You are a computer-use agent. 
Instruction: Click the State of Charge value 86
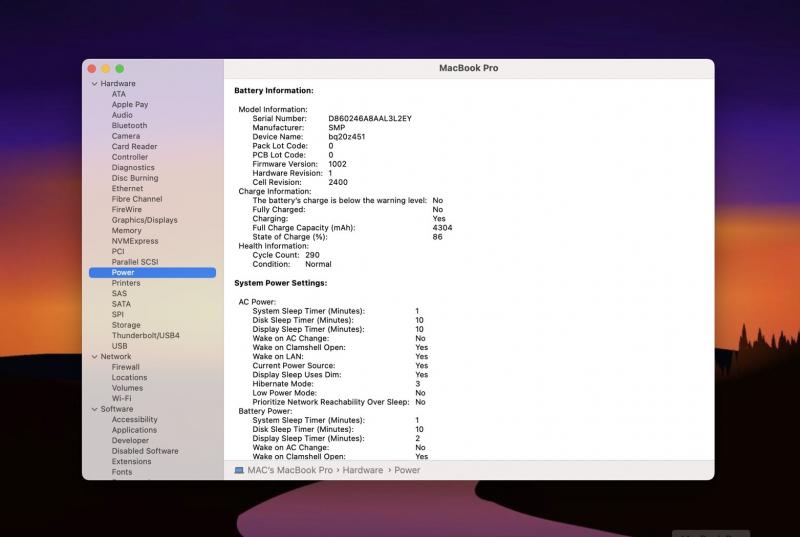(x=437, y=237)
